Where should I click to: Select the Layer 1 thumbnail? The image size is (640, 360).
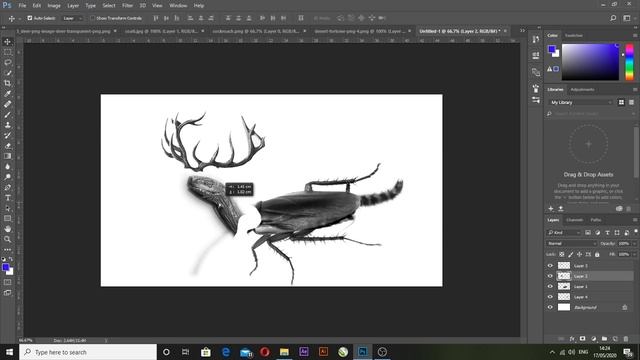click(x=564, y=287)
